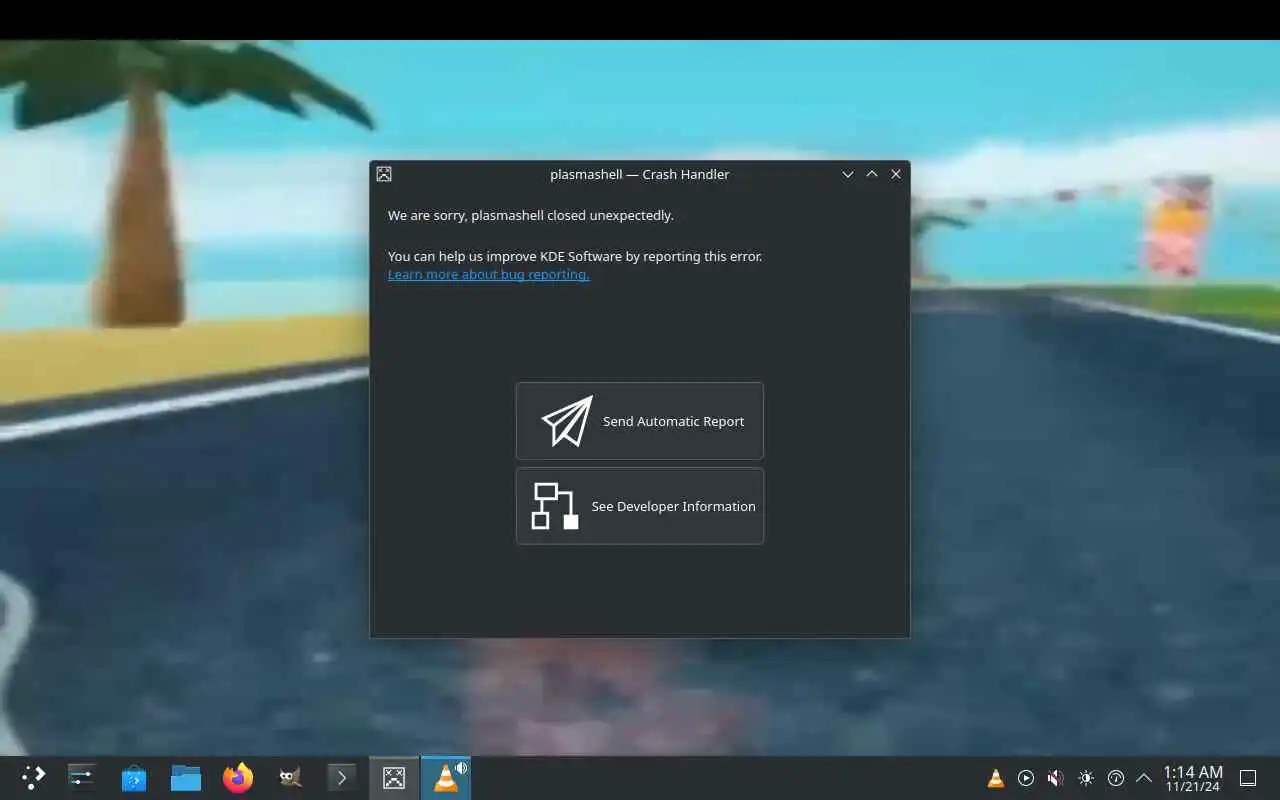Select Crash Handler task in taskbar
1280x800 pixels.
394,777
